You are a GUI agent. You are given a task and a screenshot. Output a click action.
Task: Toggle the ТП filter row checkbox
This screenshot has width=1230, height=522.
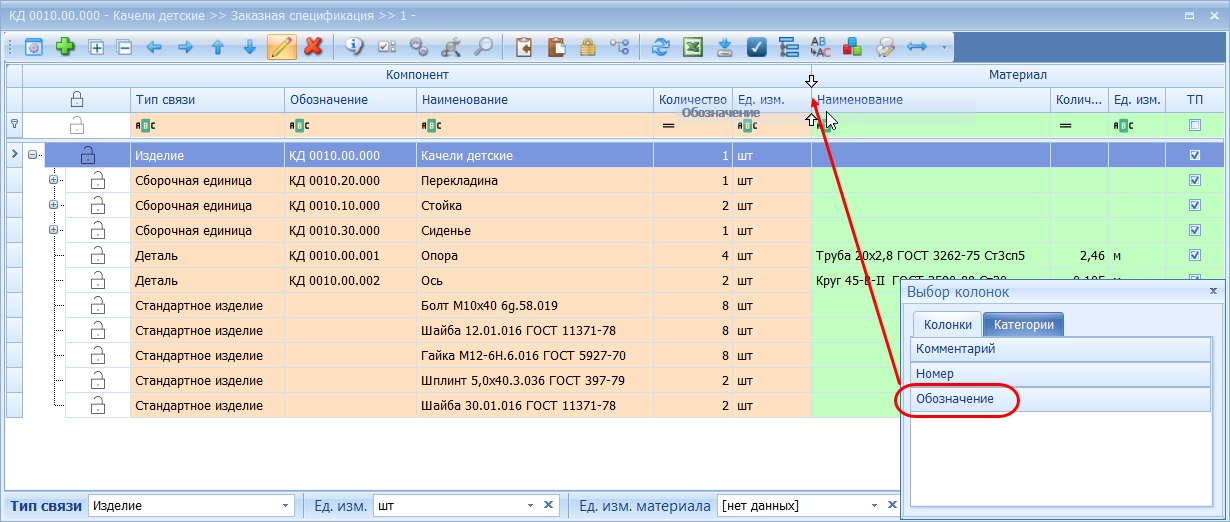tap(1195, 125)
